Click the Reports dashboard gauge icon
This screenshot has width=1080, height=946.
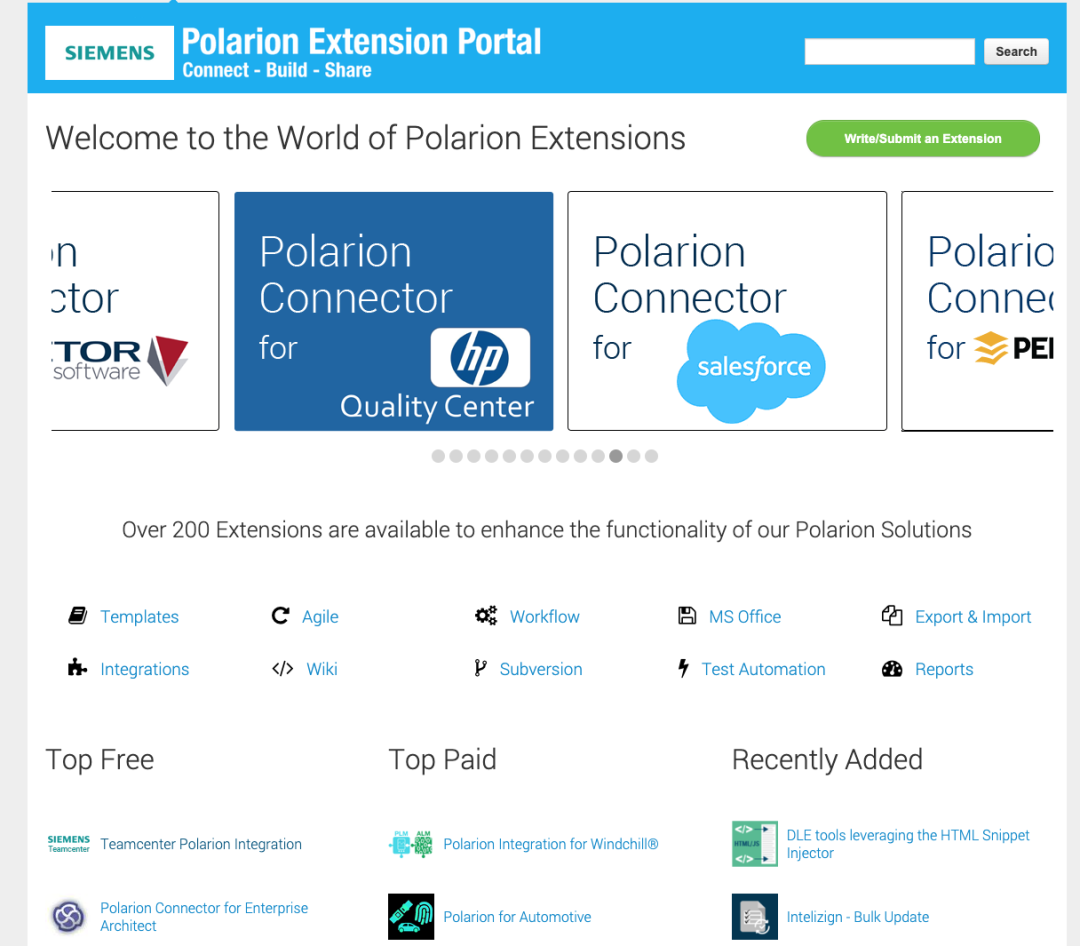[892, 669]
